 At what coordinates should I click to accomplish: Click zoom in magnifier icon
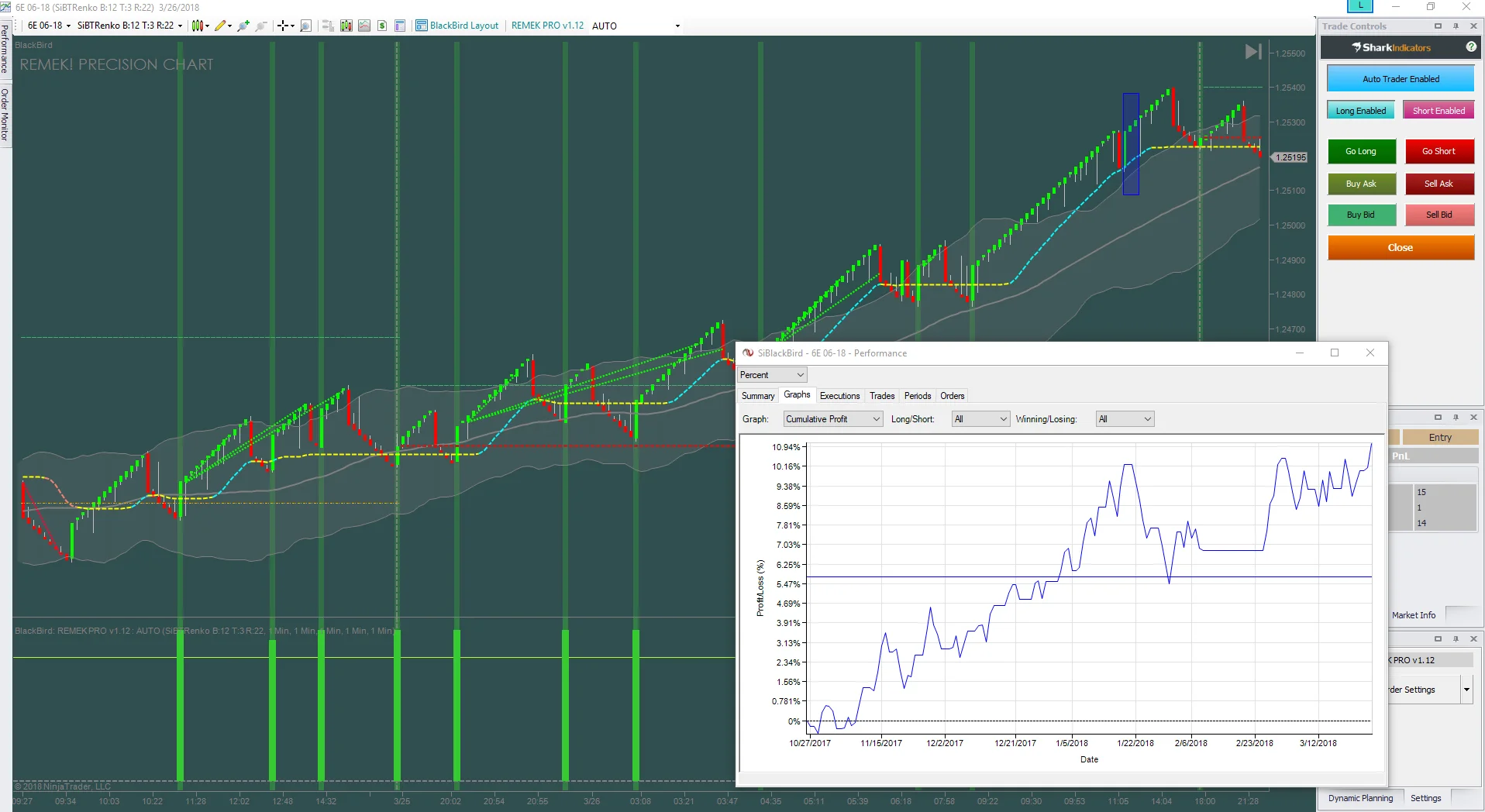pos(243,26)
